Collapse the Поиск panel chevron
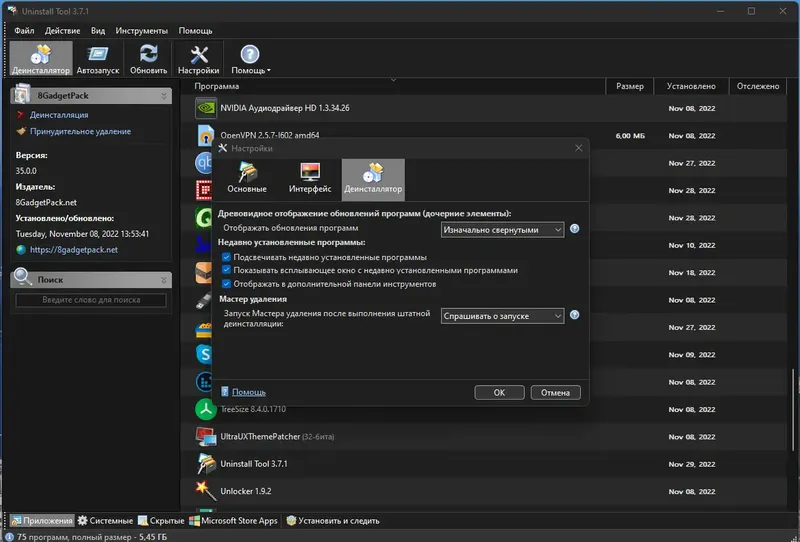The height and width of the screenshot is (542, 800). click(x=164, y=280)
